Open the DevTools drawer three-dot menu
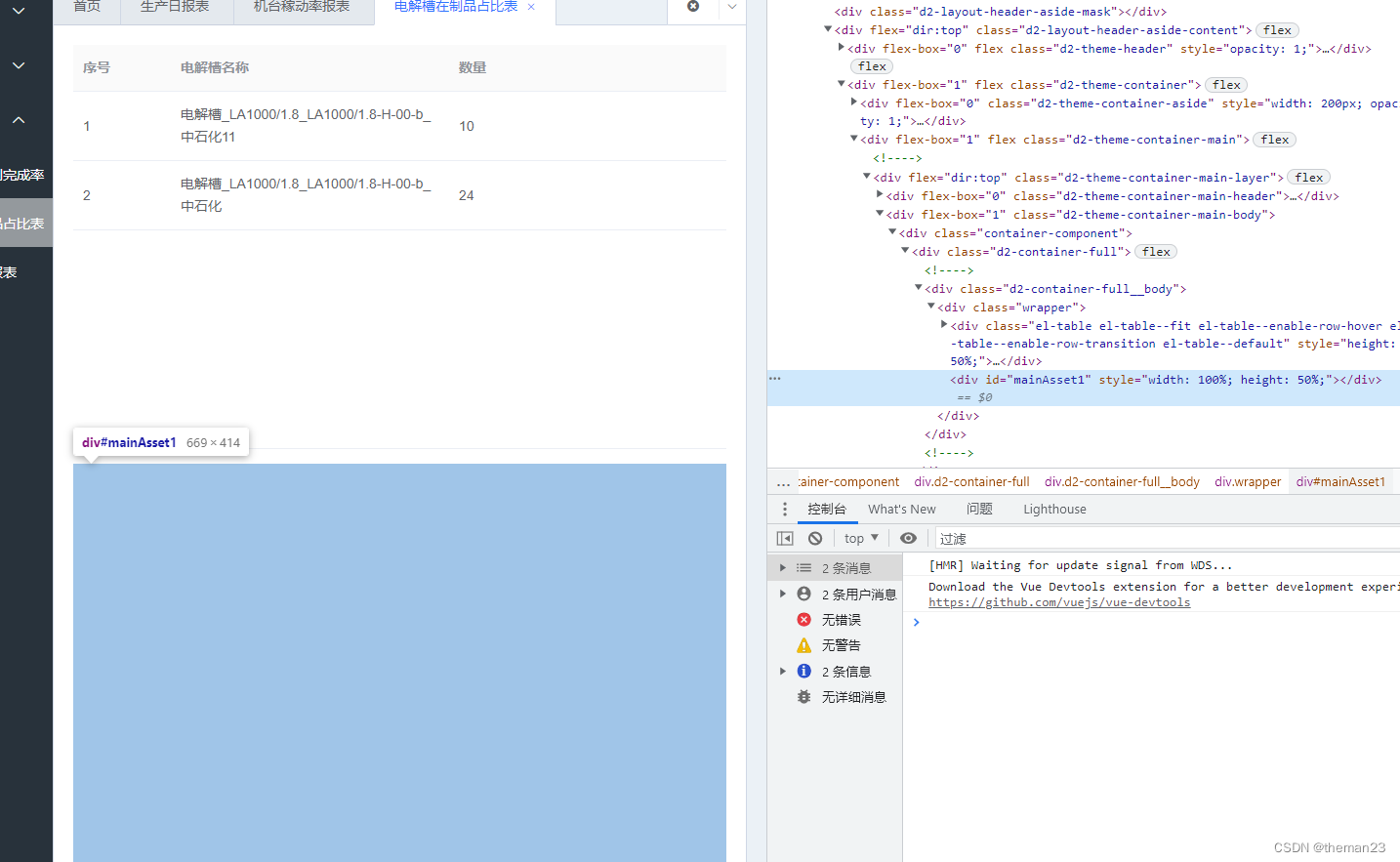 [x=784, y=509]
